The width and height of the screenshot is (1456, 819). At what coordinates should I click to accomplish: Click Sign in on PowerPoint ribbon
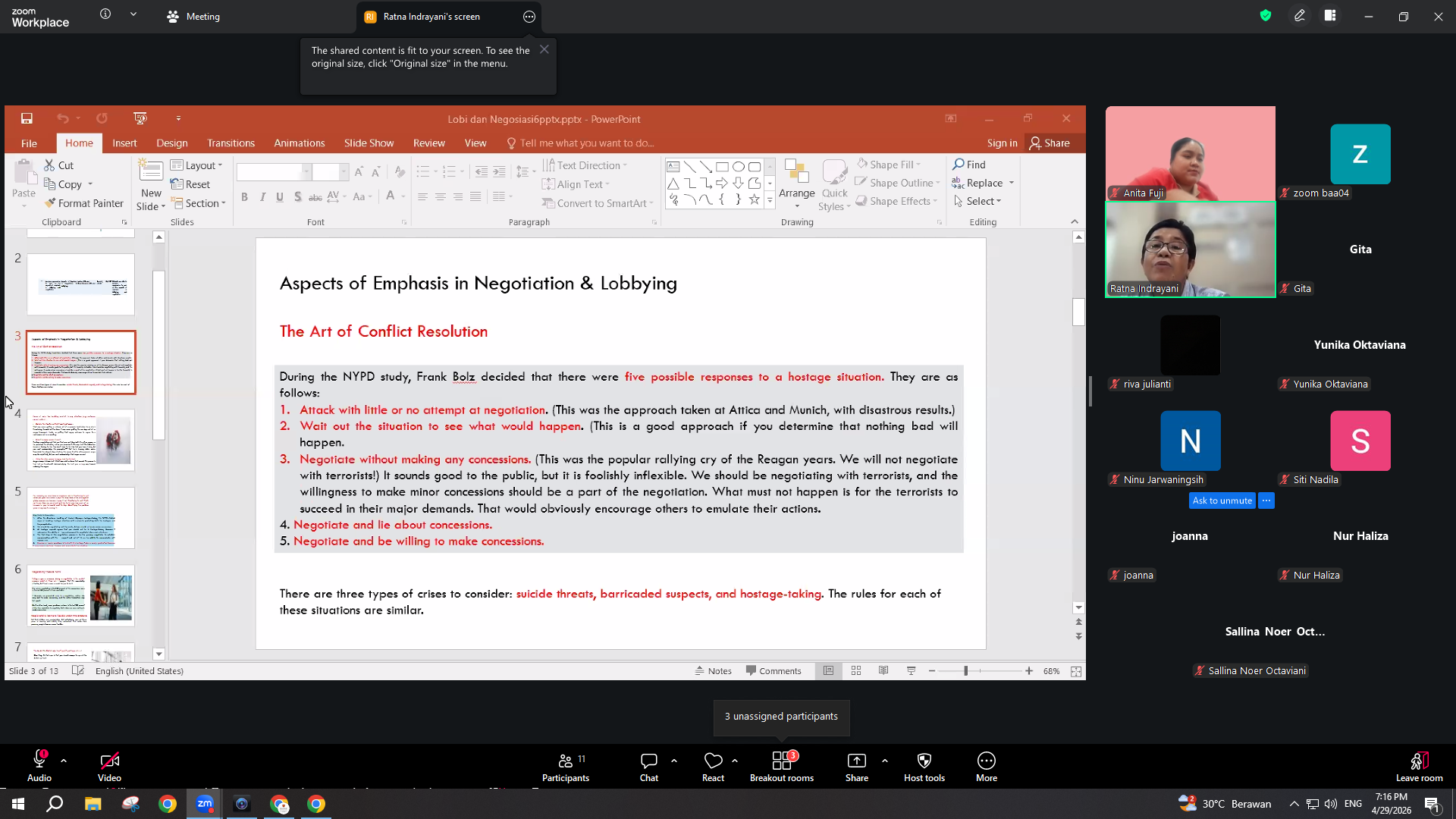click(1002, 143)
